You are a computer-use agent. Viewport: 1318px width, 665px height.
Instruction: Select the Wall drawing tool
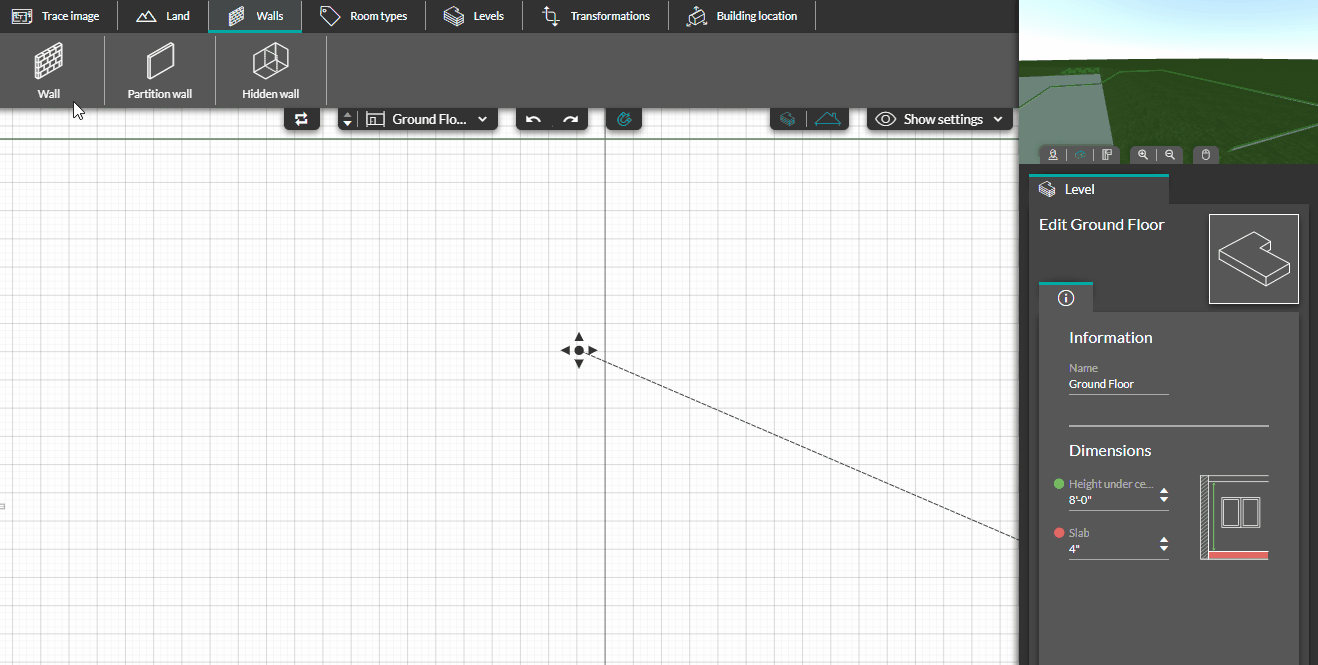click(x=49, y=70)
